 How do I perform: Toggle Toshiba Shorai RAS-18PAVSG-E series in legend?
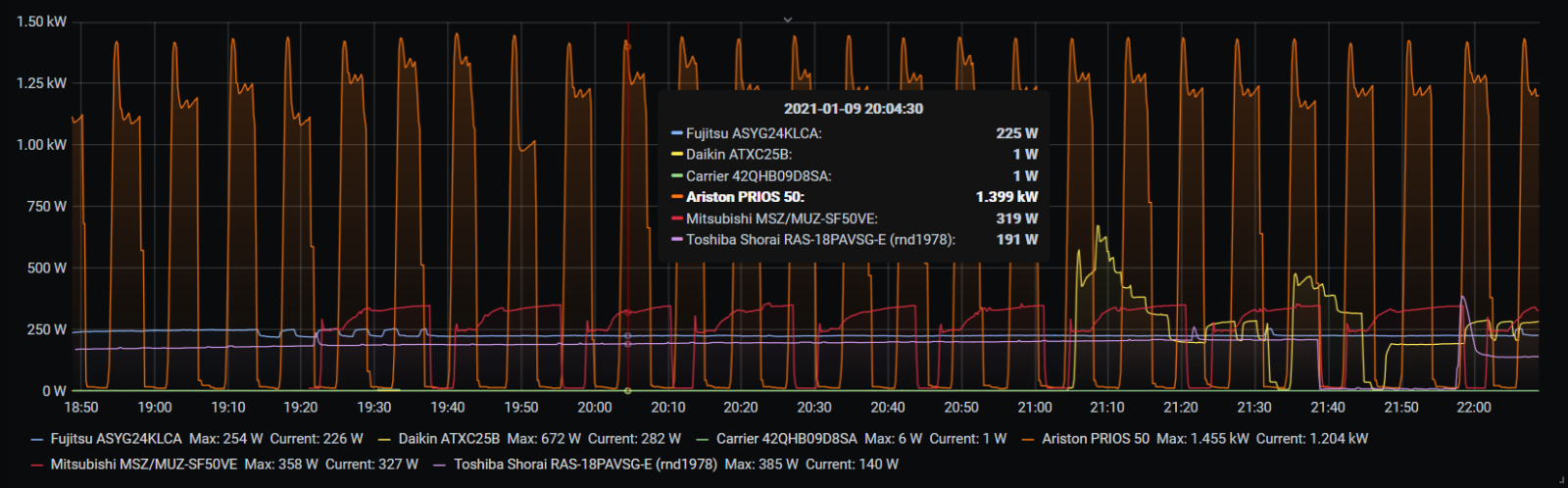pos(586,464)
